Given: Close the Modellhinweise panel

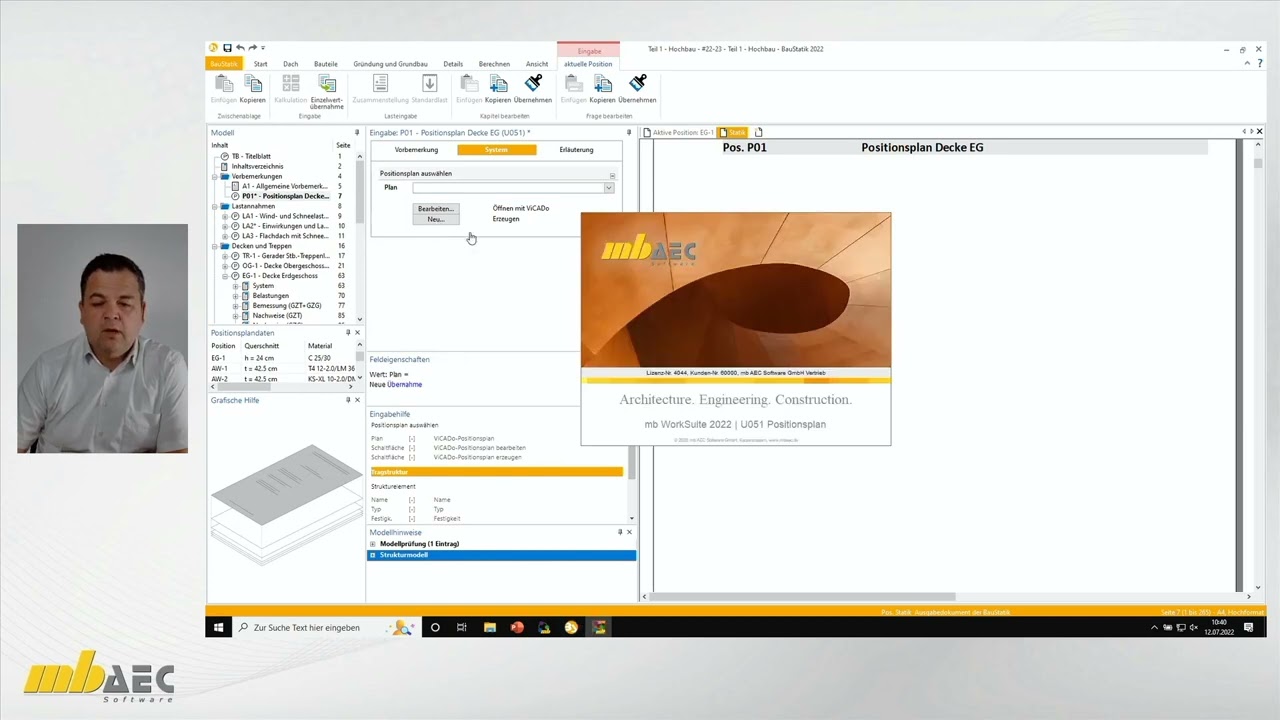Looking at the screenshot, I should point(629,532).
